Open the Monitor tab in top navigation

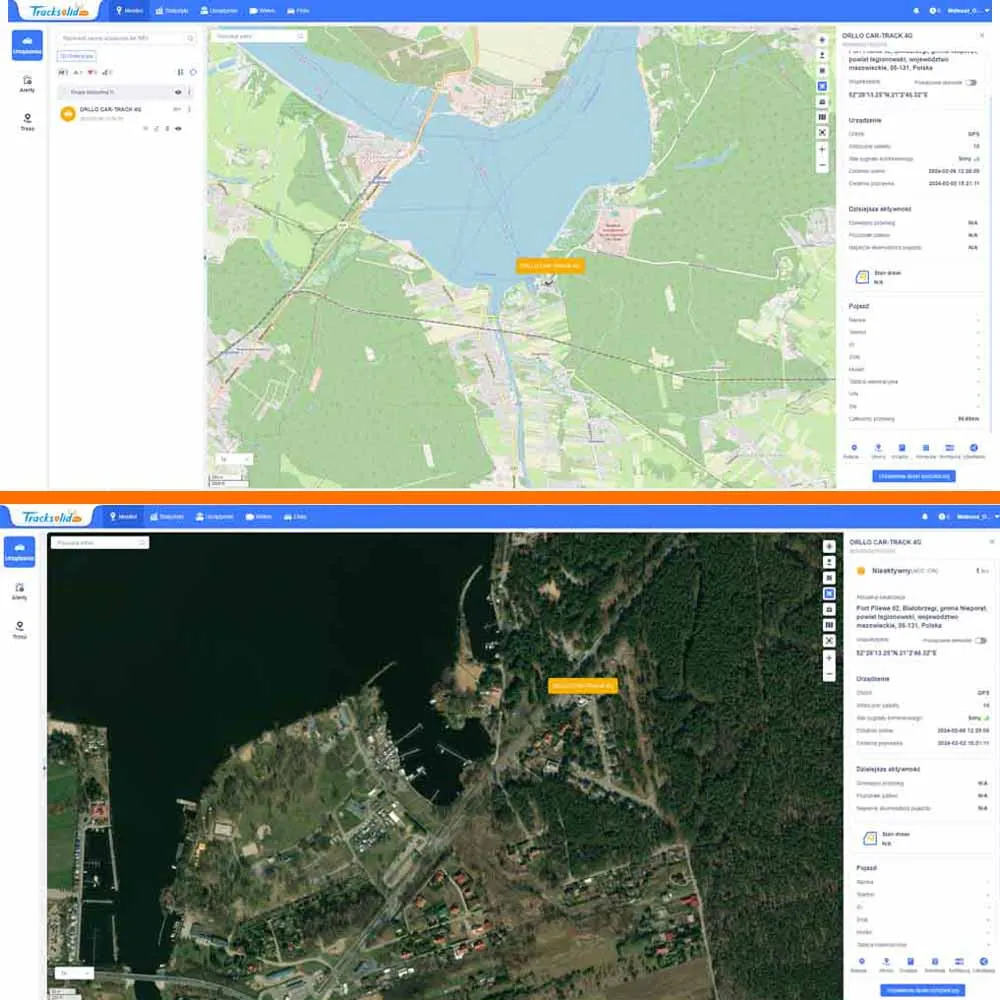coord(129,10)
